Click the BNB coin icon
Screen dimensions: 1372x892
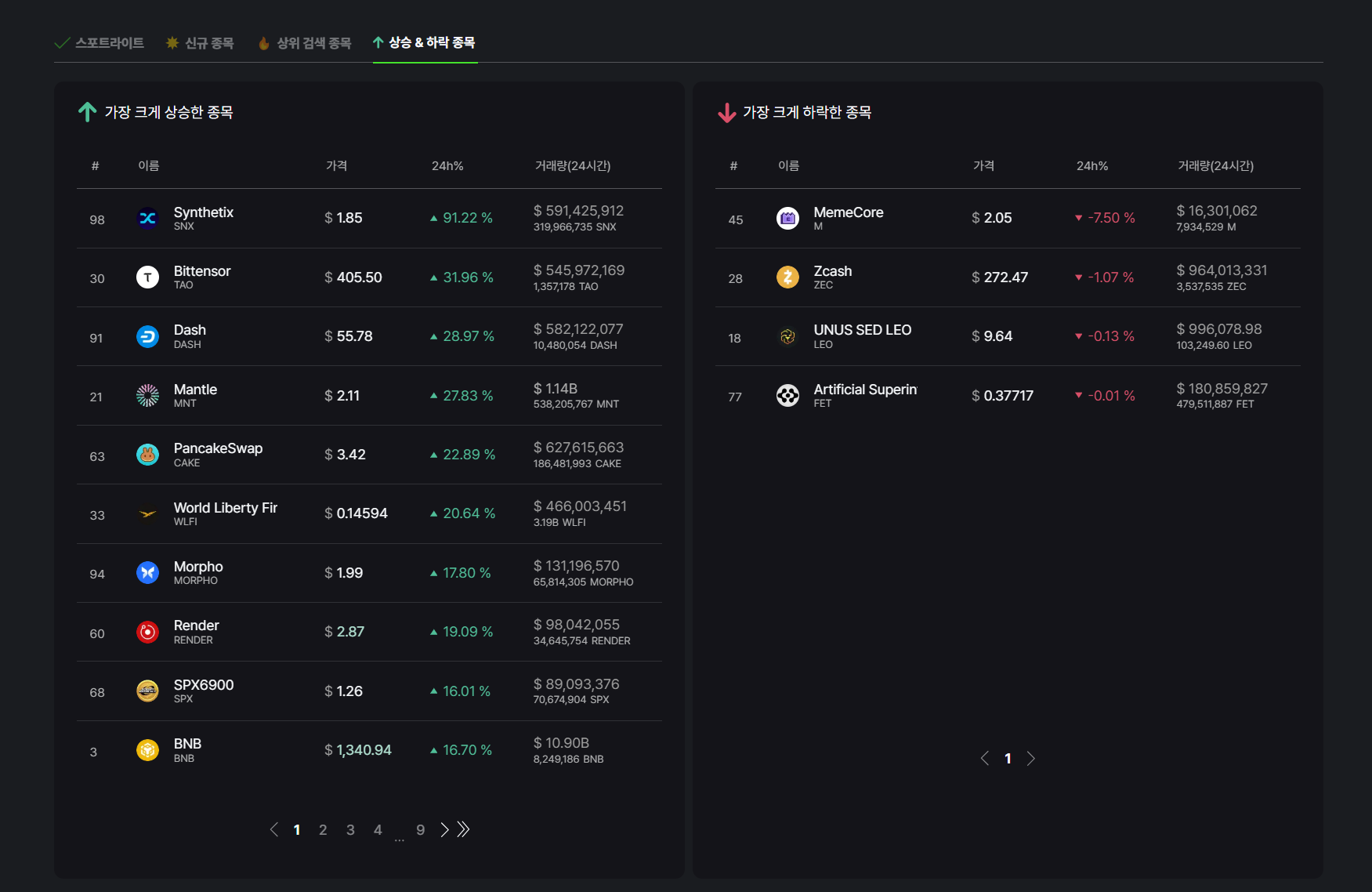point(147,750)
